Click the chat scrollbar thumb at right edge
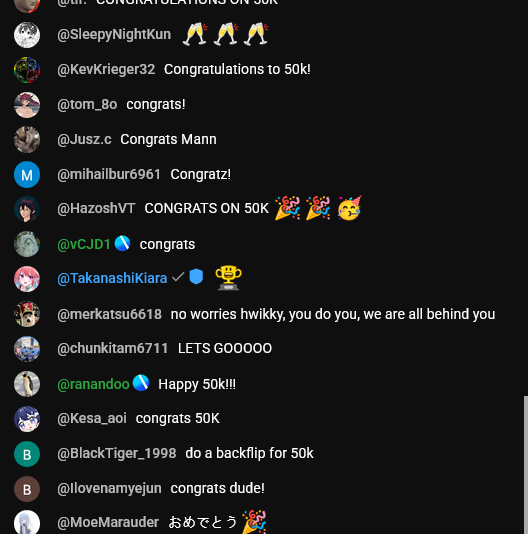 tap(526, 465)
